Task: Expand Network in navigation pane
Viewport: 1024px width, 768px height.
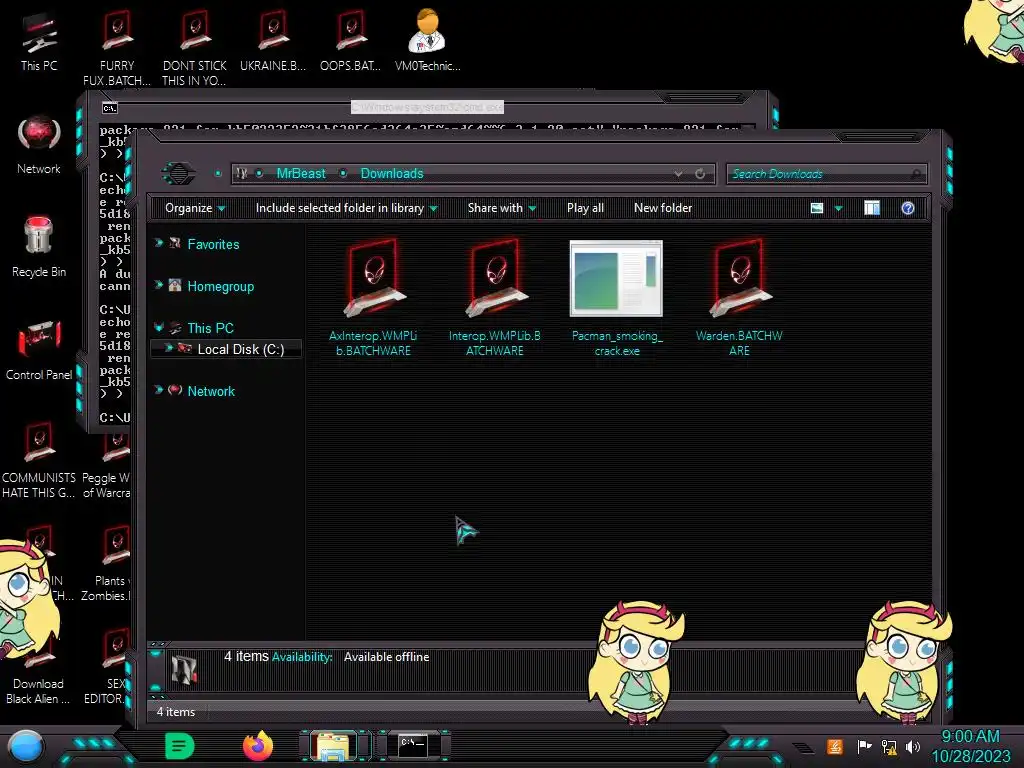Action: (159, 390)
